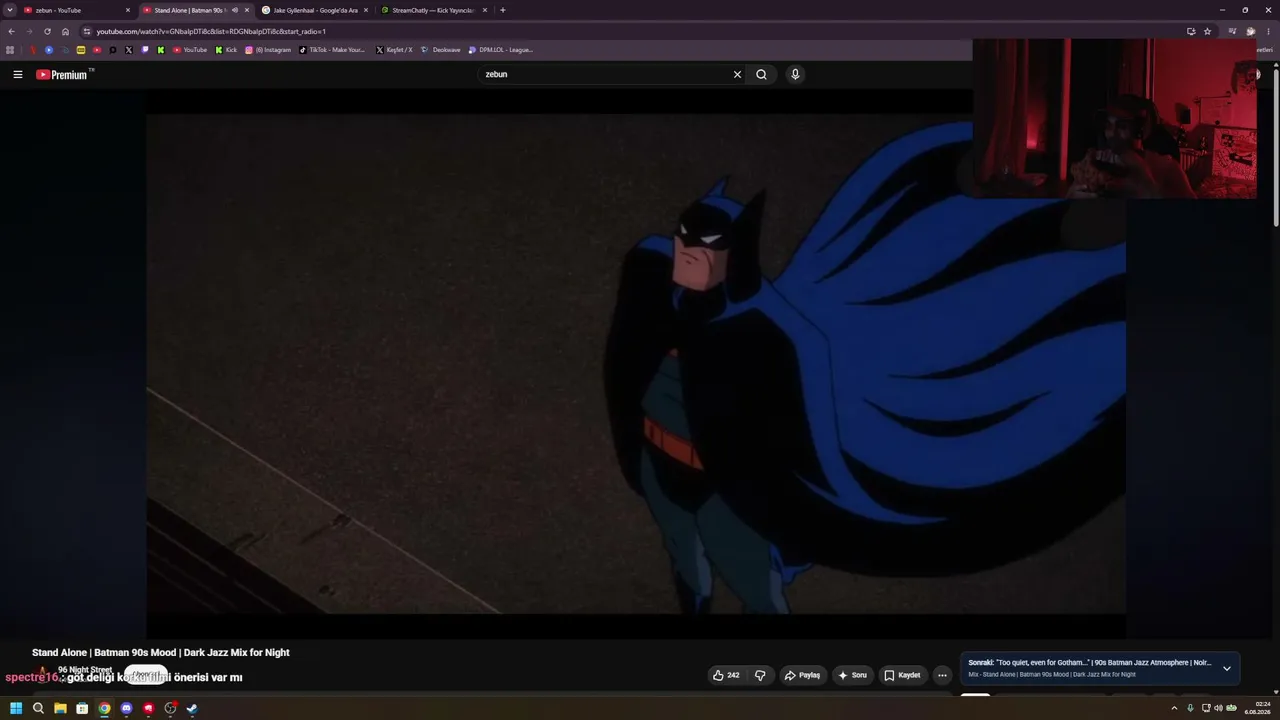Image resolution: width=1280 pixels, height=720 pixels.
Task: Click the address bar URL
Action: (x=211, y=31)
